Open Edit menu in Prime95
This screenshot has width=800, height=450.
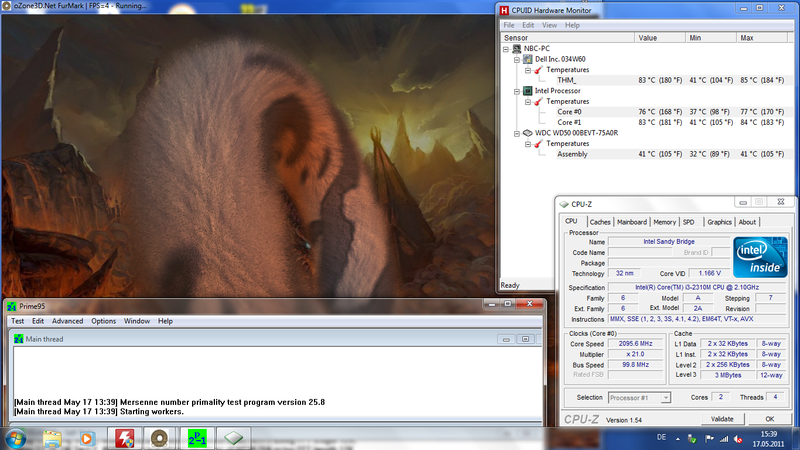point(38,321)
